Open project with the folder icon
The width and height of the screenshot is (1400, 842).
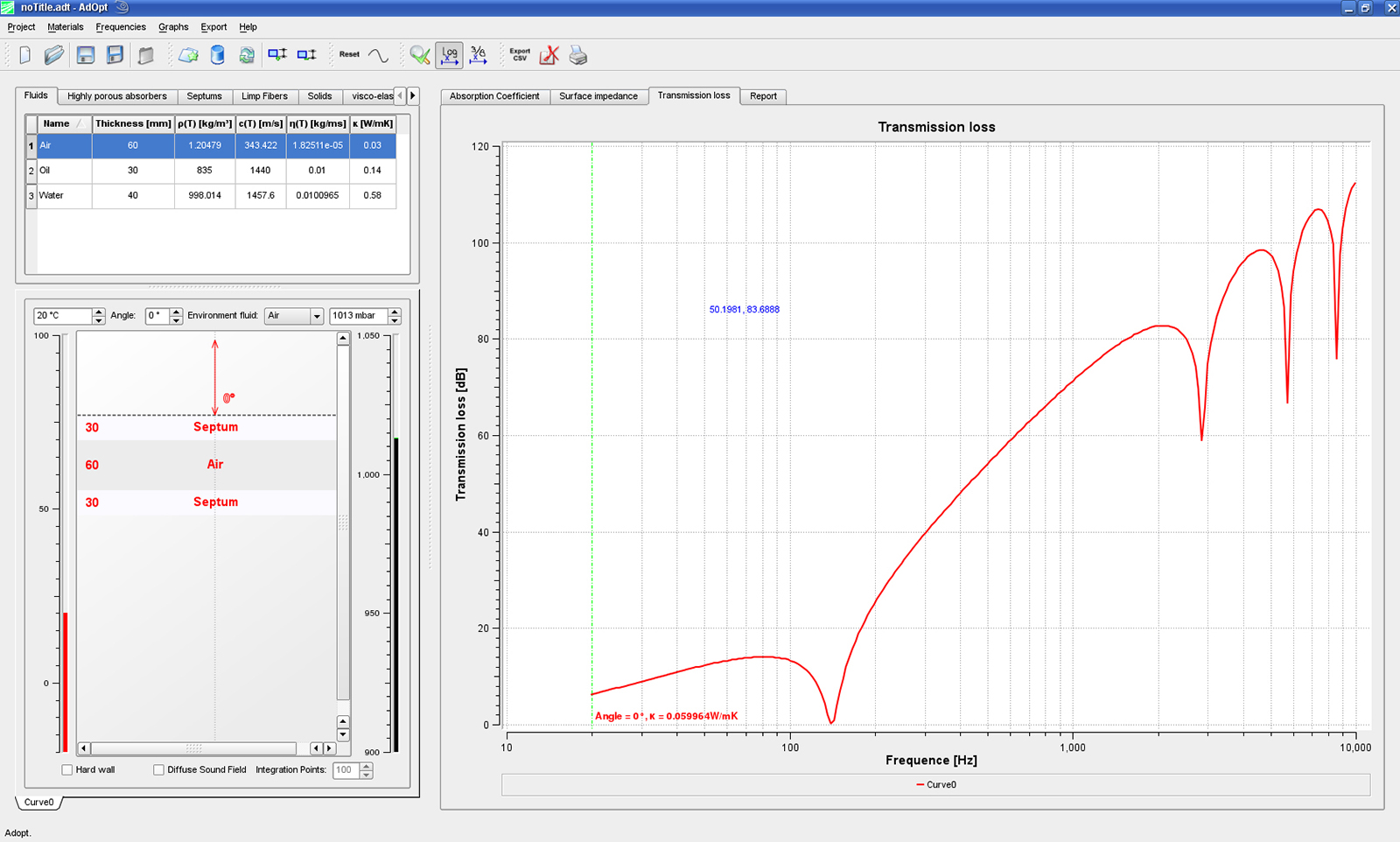tap(54, 55)
